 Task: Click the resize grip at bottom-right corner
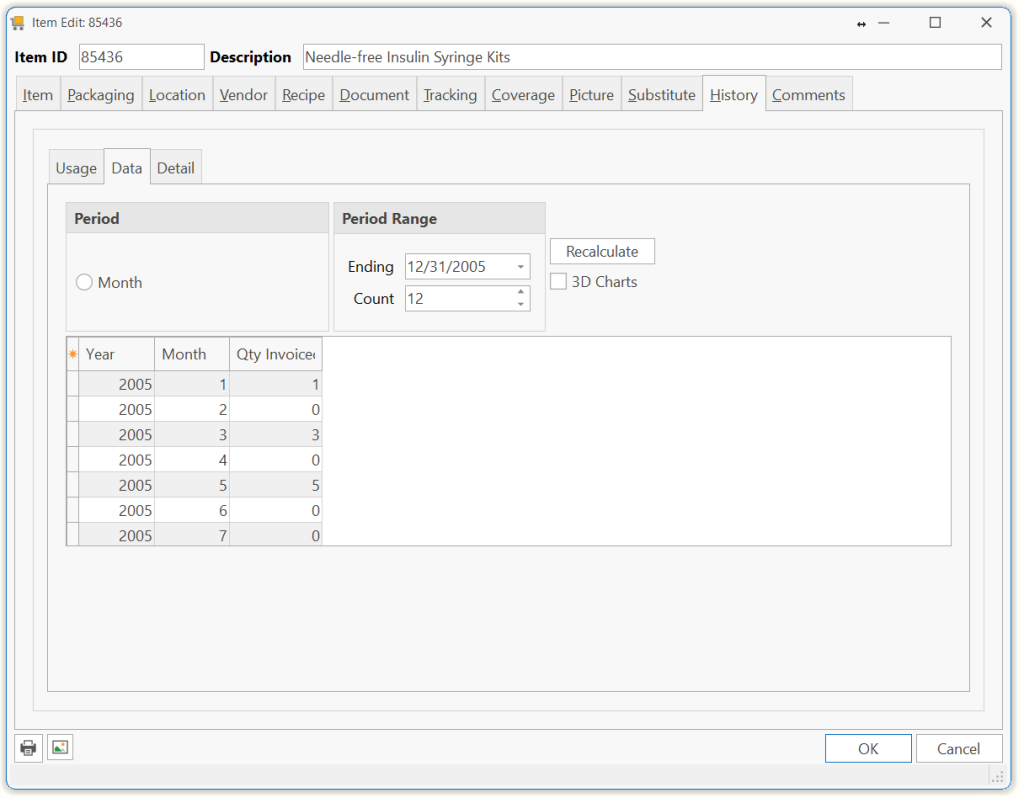tap(997, 777)
